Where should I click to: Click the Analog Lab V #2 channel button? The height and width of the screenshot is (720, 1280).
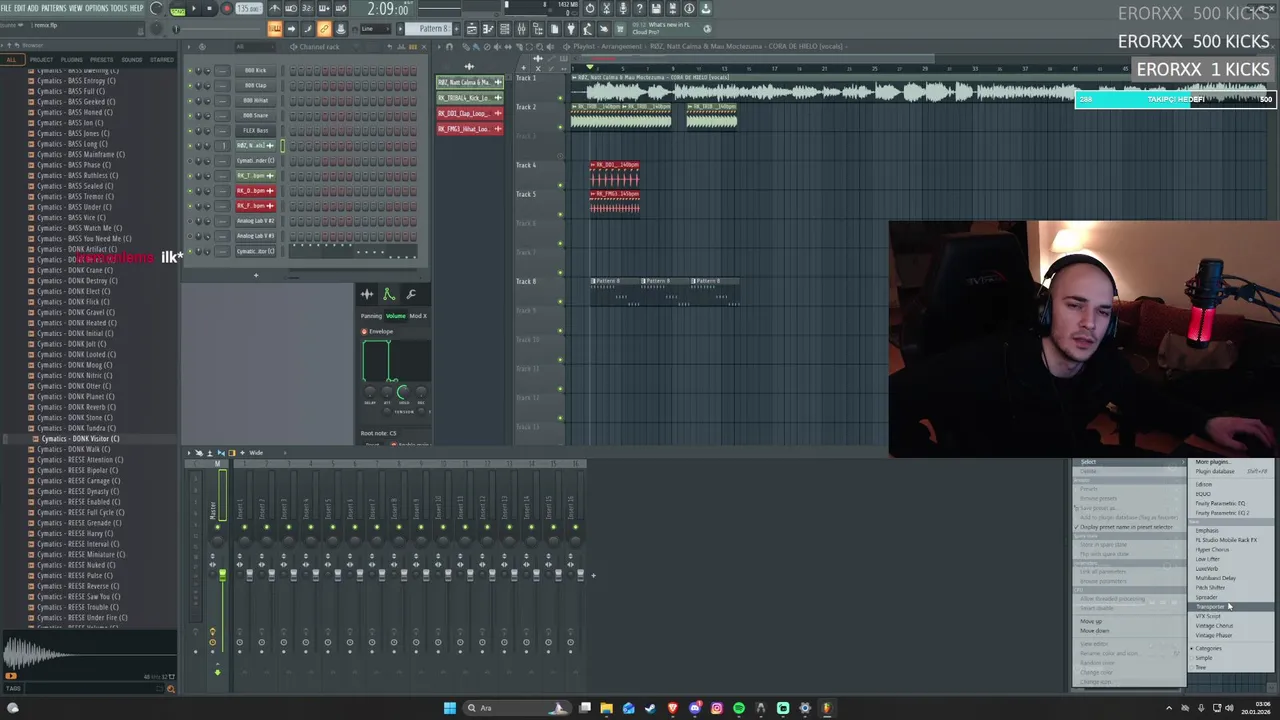click(255, 221)
